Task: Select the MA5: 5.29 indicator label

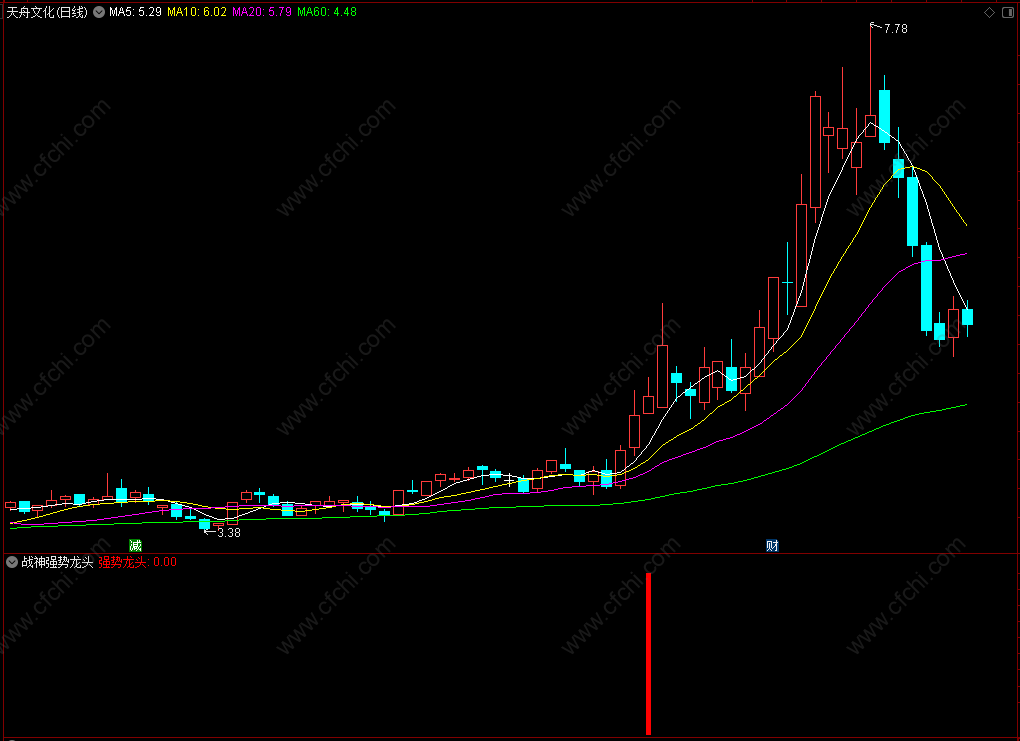Action: [135, 12]
